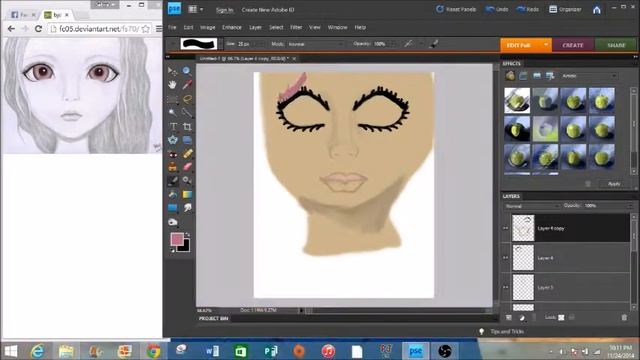Viewport: 640px width, 360px height.
Task: Open the brush preset picker dropdown
Action: click(221, 44)
